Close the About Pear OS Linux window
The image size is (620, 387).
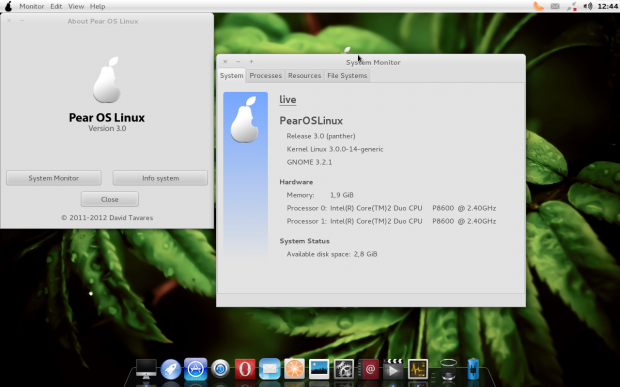pos(9,20)
